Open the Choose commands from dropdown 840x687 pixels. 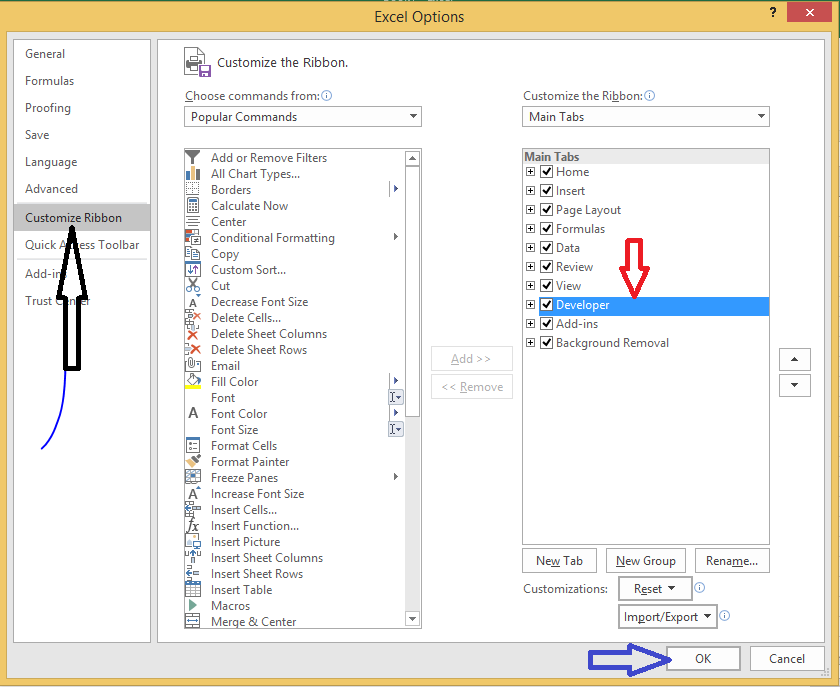(303, 116)
